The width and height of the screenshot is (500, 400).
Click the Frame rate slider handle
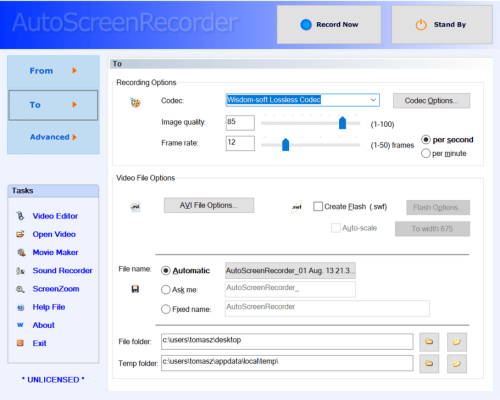pos(285,144)
